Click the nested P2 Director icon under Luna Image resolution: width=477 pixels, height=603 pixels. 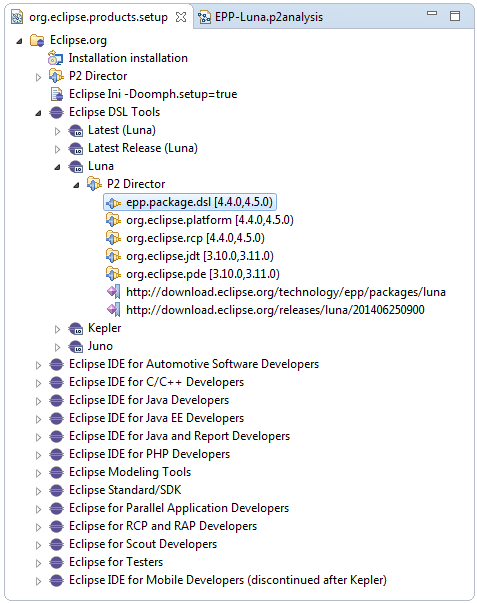click(x=94, y=184)
